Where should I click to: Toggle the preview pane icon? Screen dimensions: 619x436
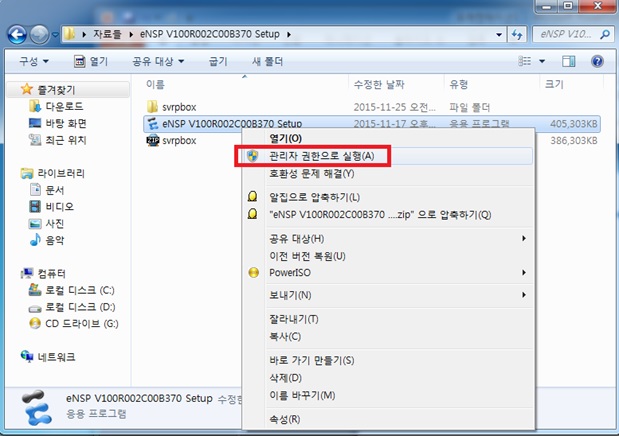tap(568, 61)
